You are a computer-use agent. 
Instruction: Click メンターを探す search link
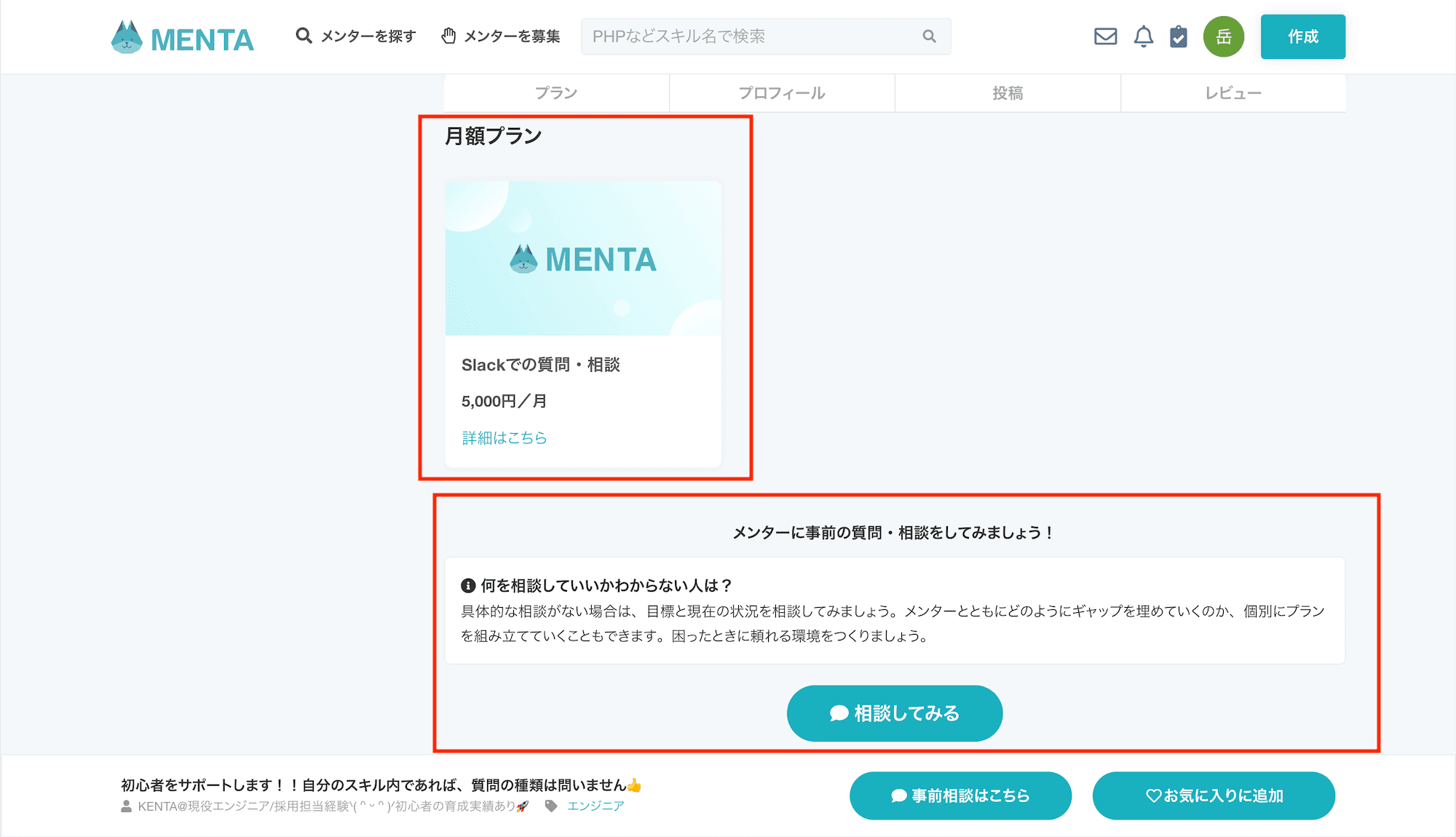pyautogui.click(x=355, y=36)
